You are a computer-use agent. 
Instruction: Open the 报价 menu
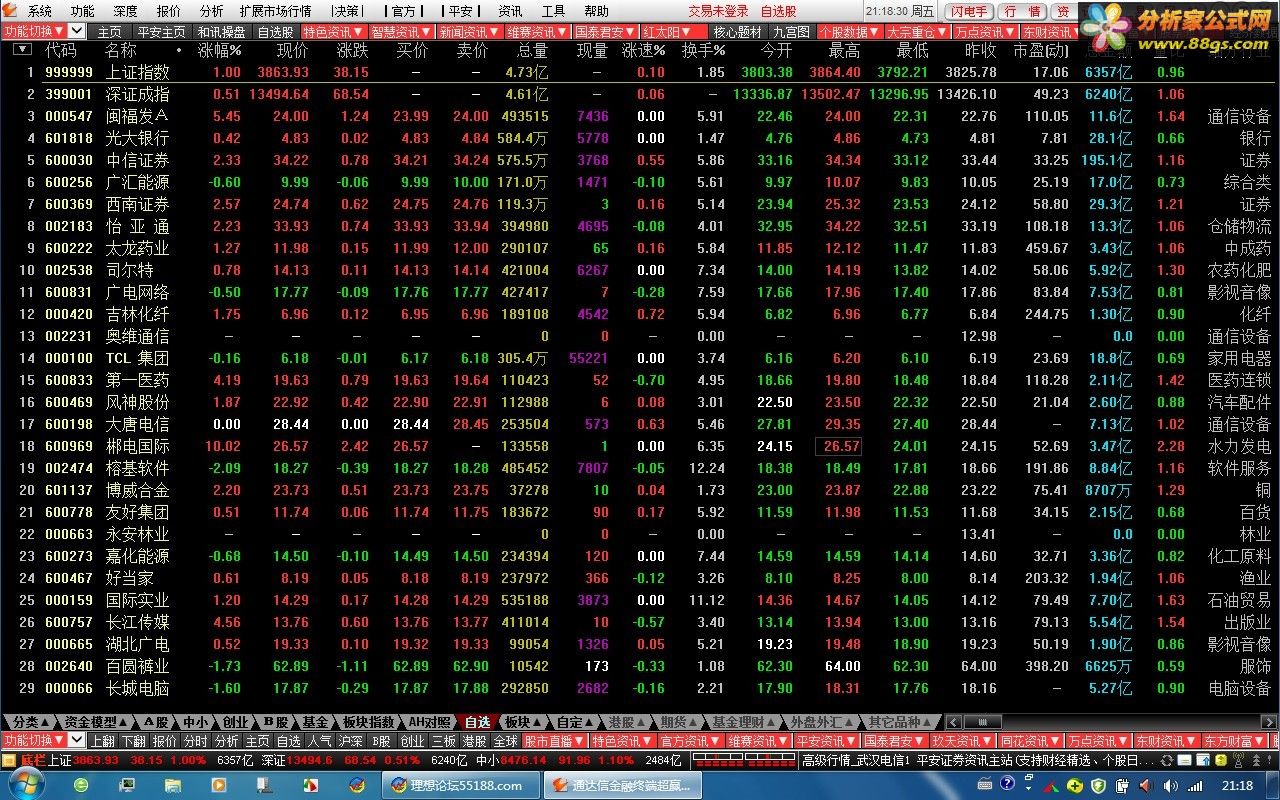pyautogui.click(x=168, y=11)
